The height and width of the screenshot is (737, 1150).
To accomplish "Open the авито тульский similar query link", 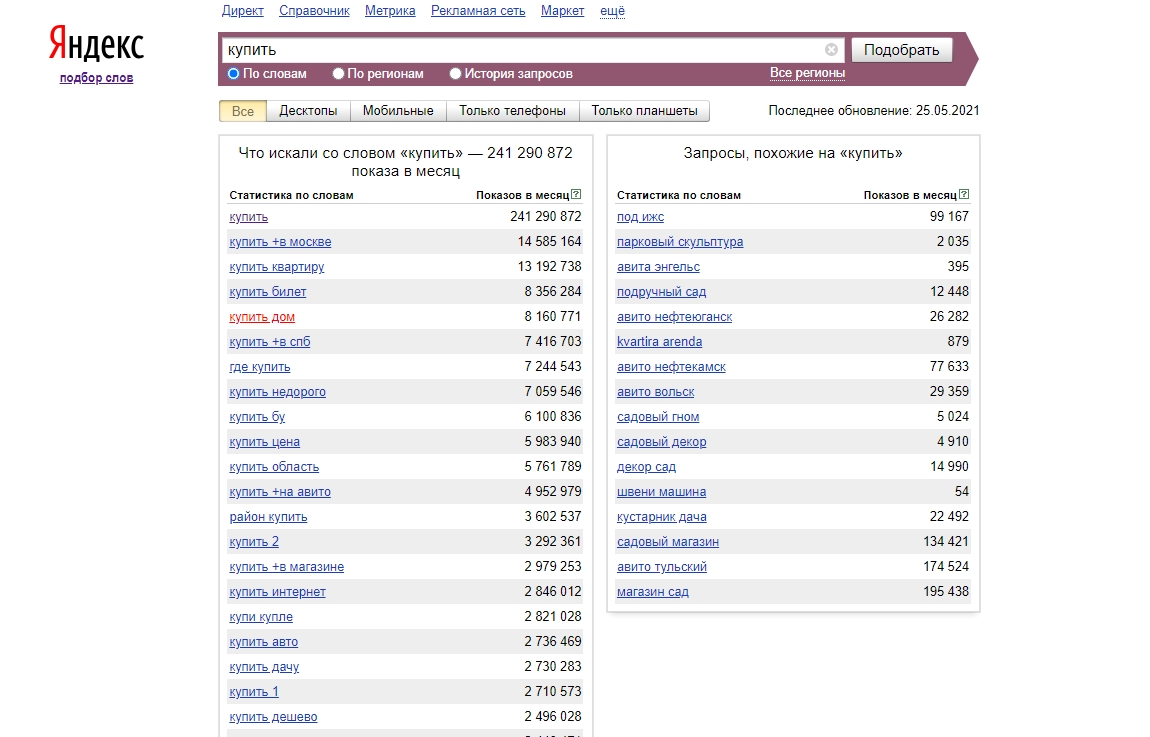I will (x=662, y=567).
